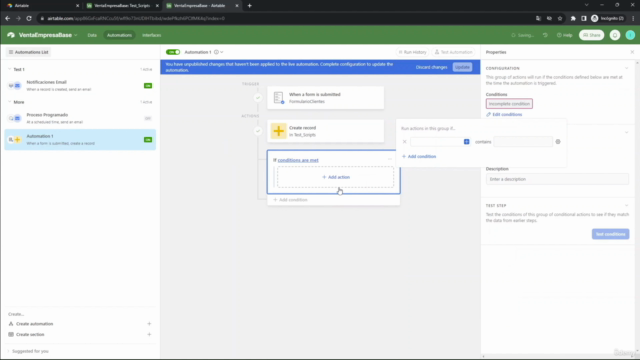Click plus next to Create automation
This screenshot has width=640, height=360.
point(149,324)
